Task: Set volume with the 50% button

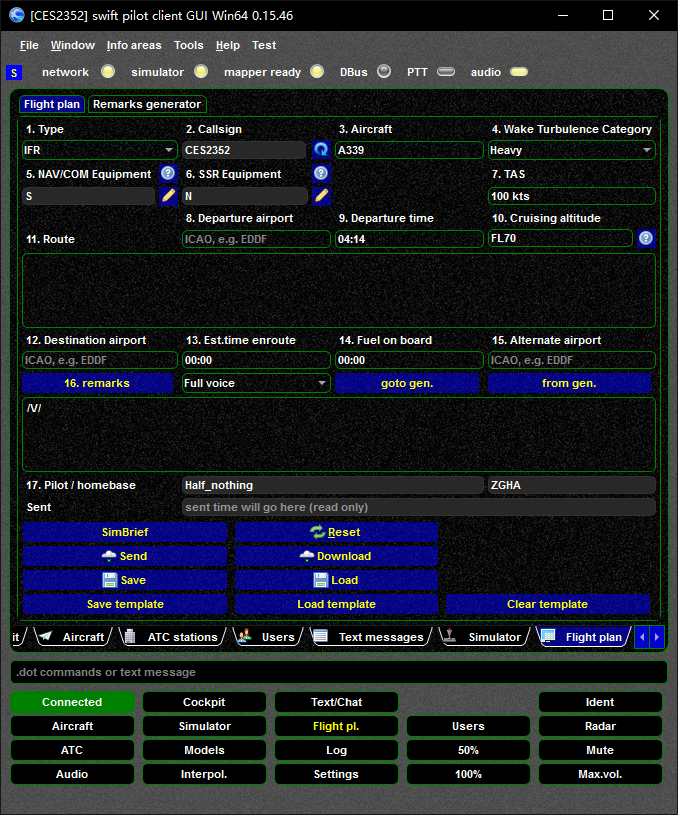Action: (x=468, y=750)
